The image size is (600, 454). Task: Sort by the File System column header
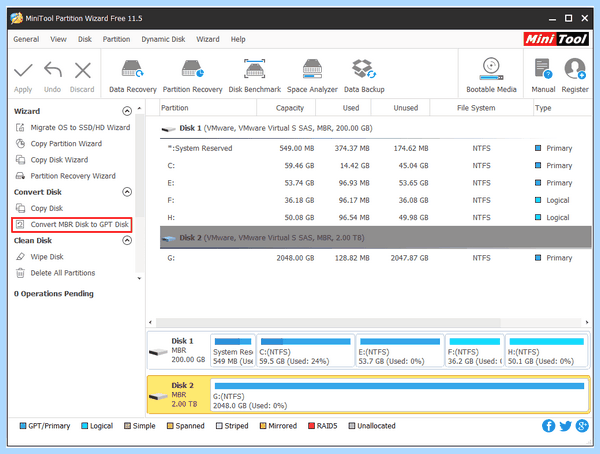coord(481,108)
